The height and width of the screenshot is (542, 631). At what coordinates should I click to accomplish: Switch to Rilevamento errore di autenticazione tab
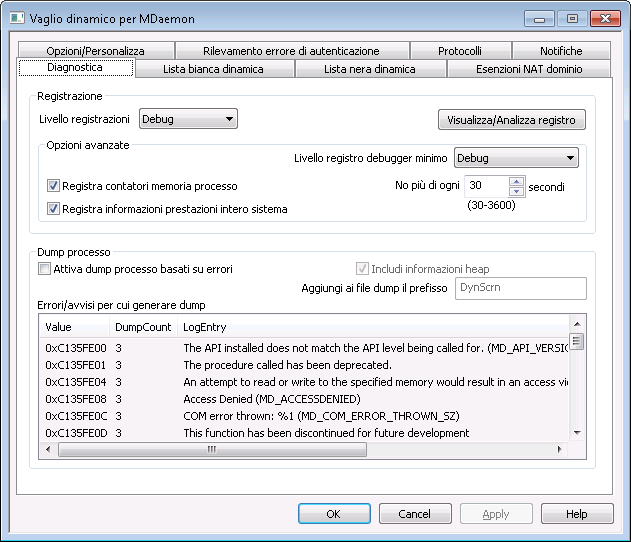(x=291, y=51)
